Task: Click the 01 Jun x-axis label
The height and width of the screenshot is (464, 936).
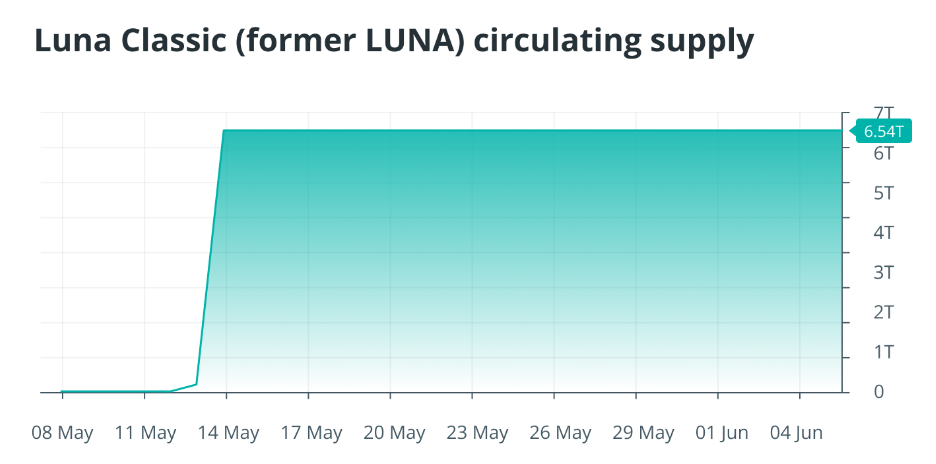Action: [722, 433]
